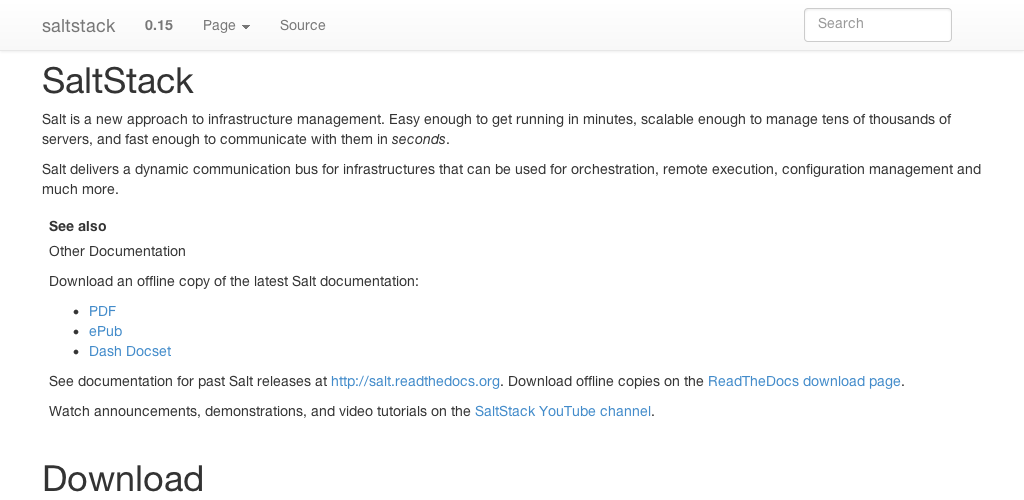Visit the salt.readthedocs.org link
The height and width of the screenshot is (500, 1024).
click(x=415, y=381)
